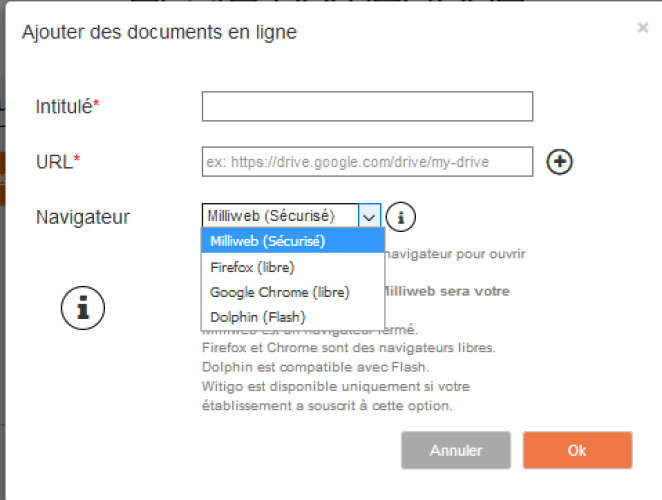The height and width of the screenshot is (500, 662).
Task: Click the Navigateur combo box showing Milliweb
Action: tap(291, 216)
